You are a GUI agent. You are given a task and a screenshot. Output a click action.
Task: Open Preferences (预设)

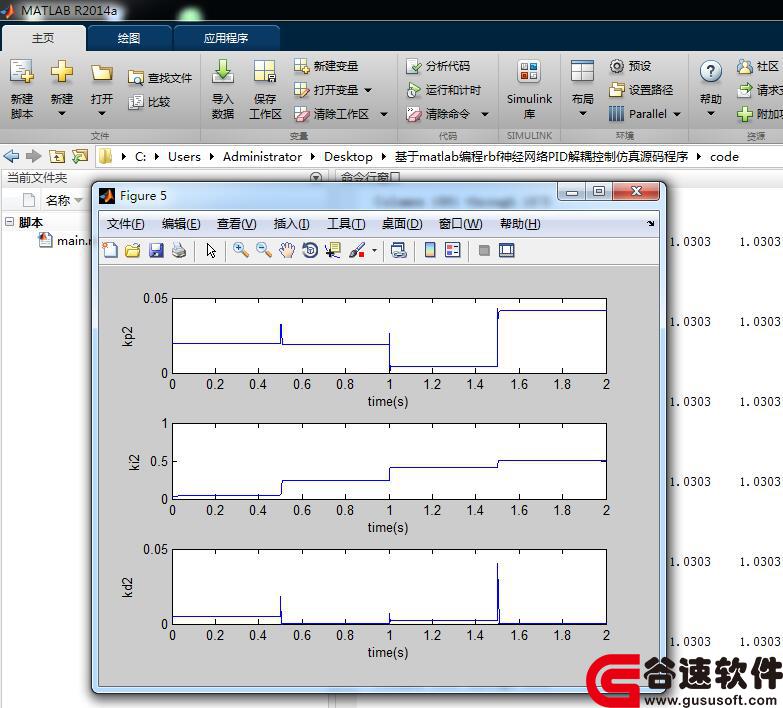tap(630, 66)
